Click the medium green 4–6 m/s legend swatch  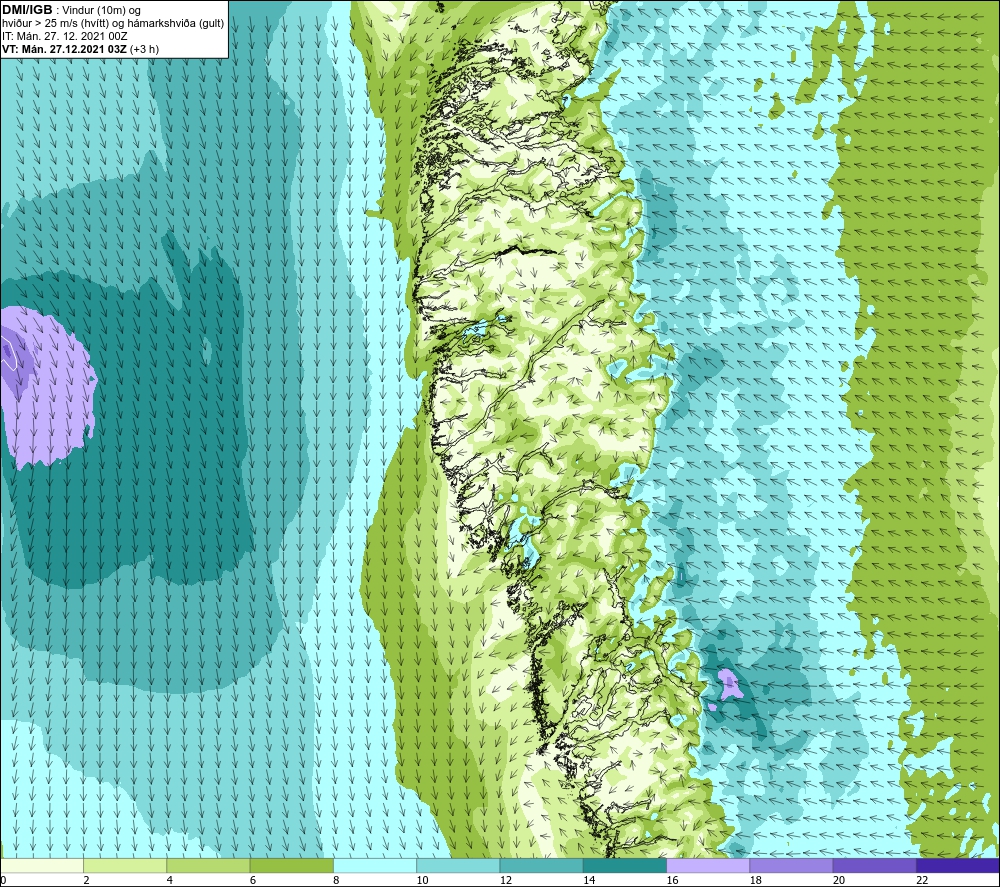tap(209, 865)
